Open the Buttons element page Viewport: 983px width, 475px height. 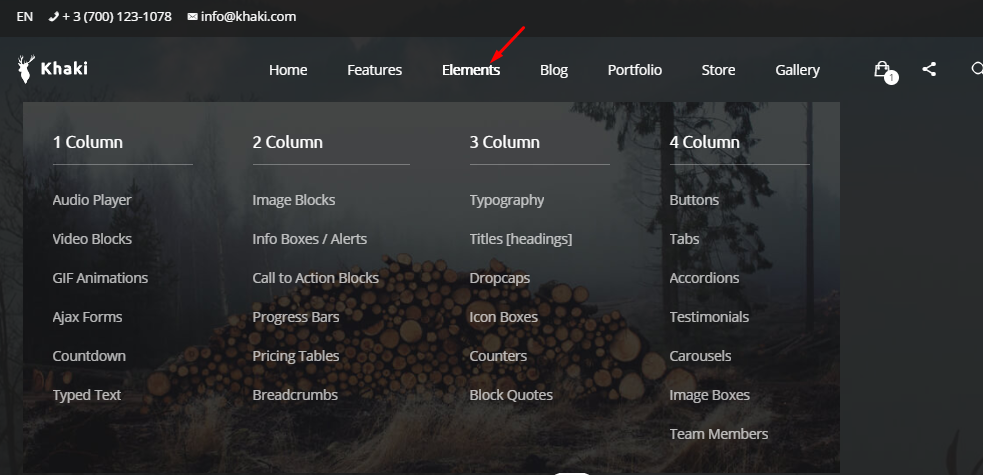click(694, 201)
